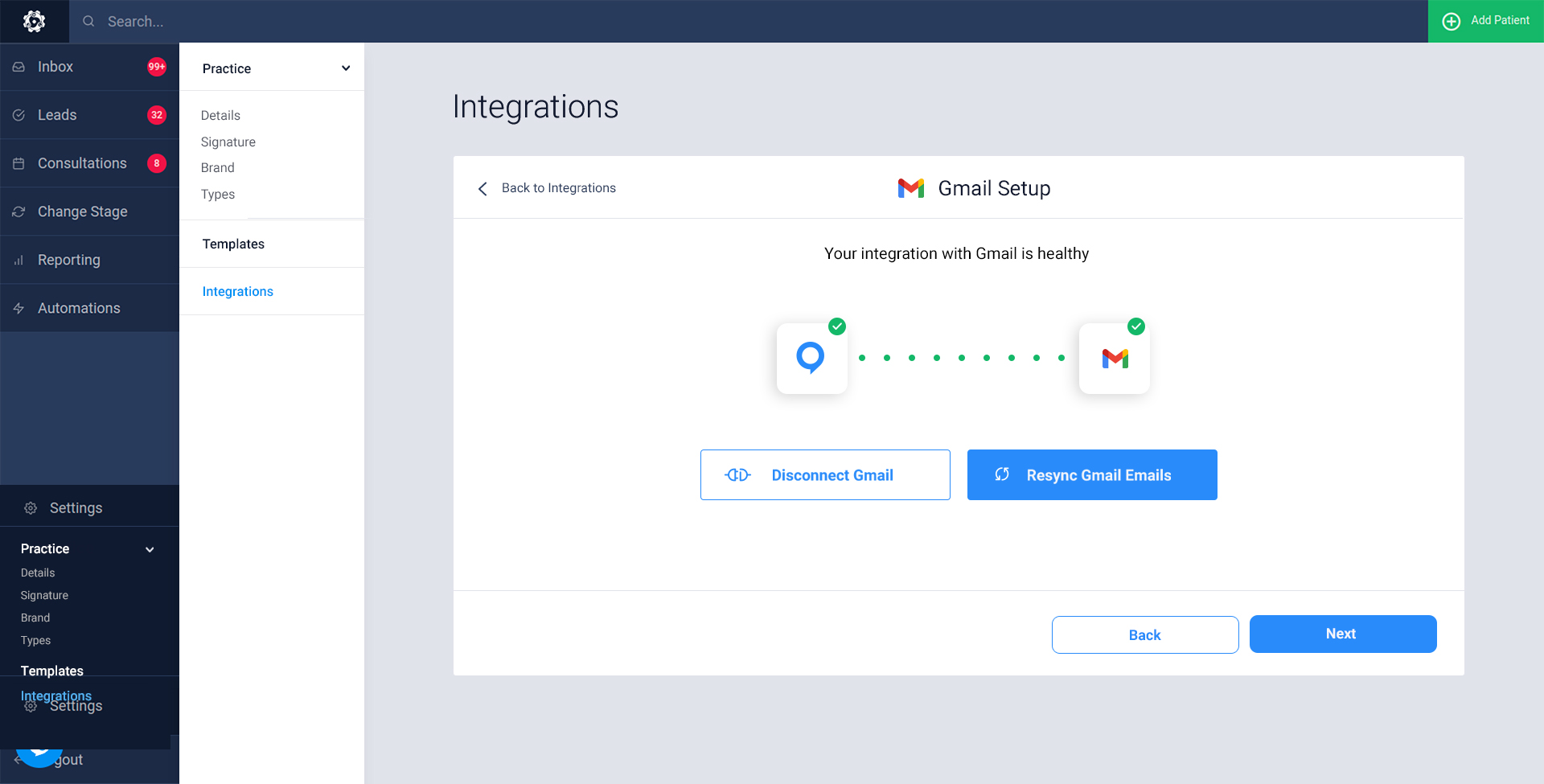Click the back chevron arrow icon
Screen dimensions: 1544x784
[482, 188]
